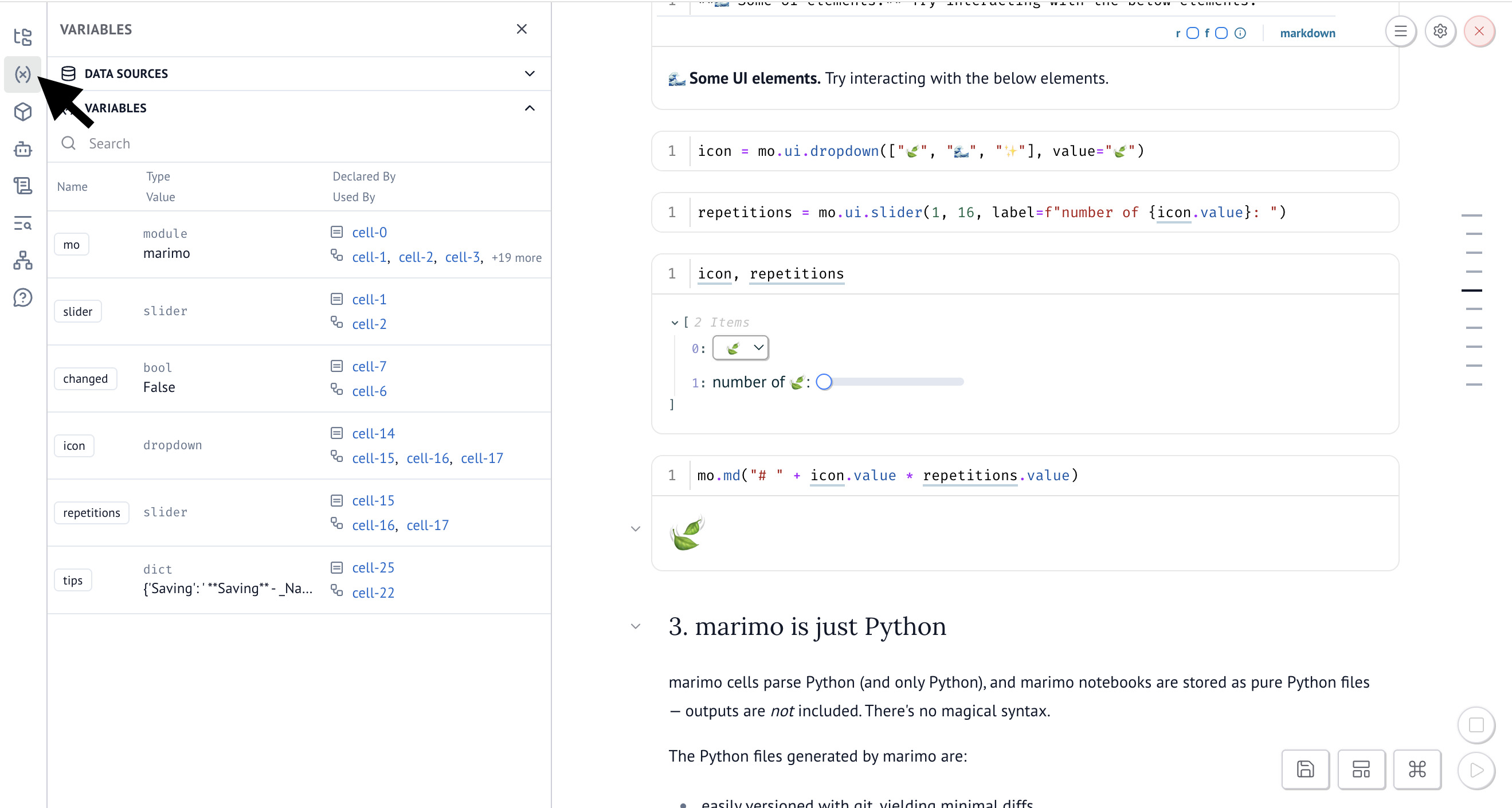Open the AI assistant robot icon
Image resolution: width=1512 pixels, height=808 pixels.
[22, 149]
